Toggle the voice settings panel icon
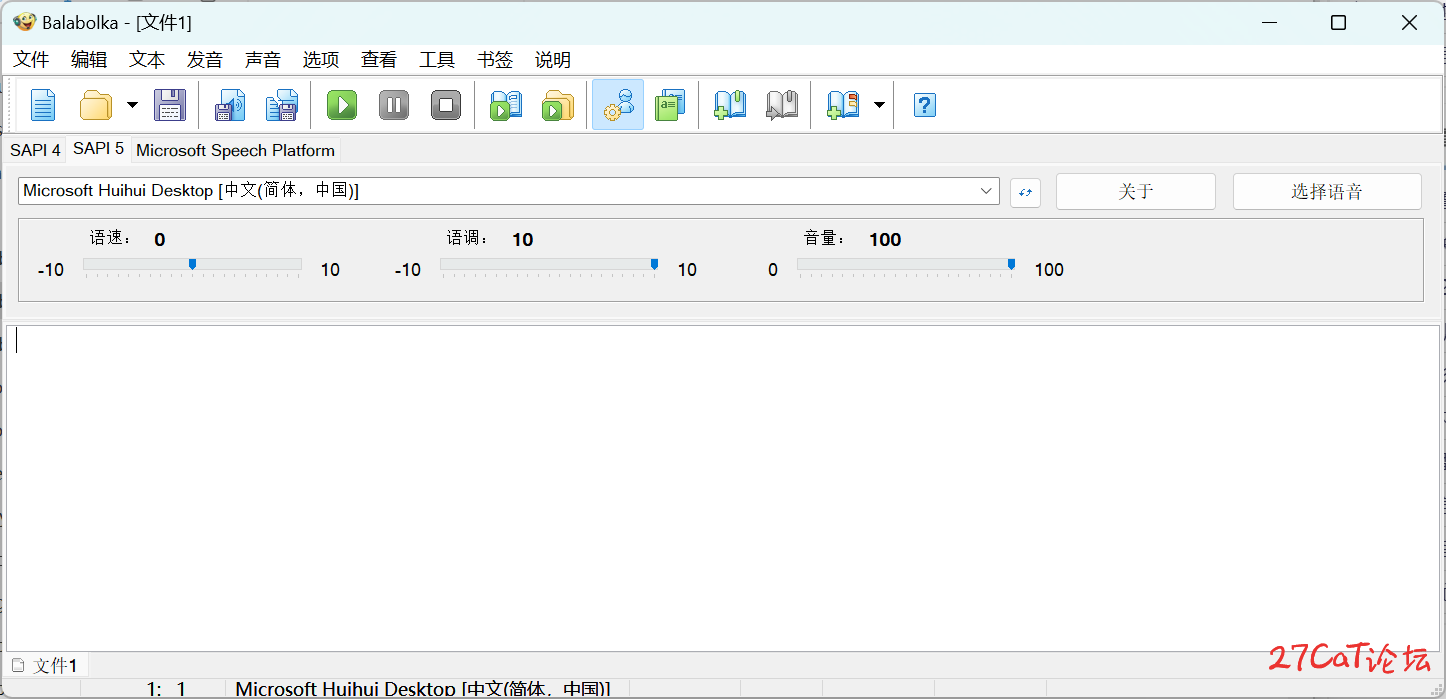Image resolution: width=1446 pixels, height=699 pixels. (618, 105)
